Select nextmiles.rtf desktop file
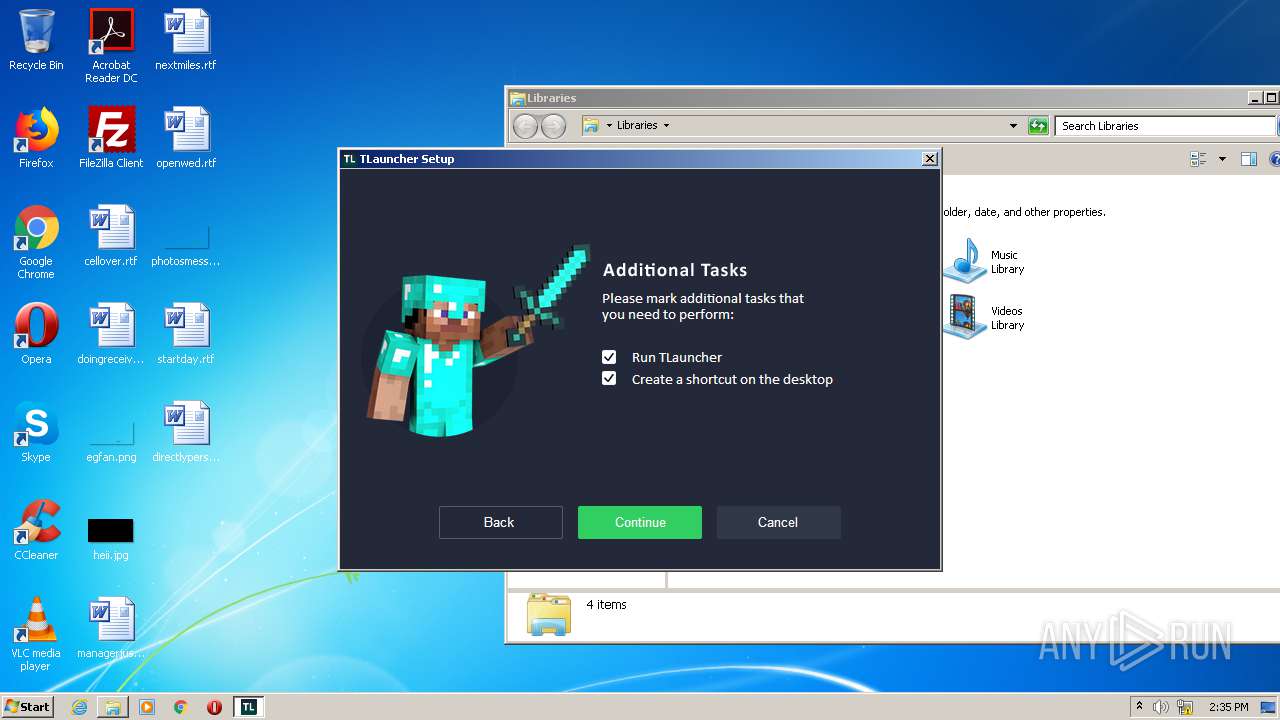The height and width of the screenshot is (720, 1280). 186,41
